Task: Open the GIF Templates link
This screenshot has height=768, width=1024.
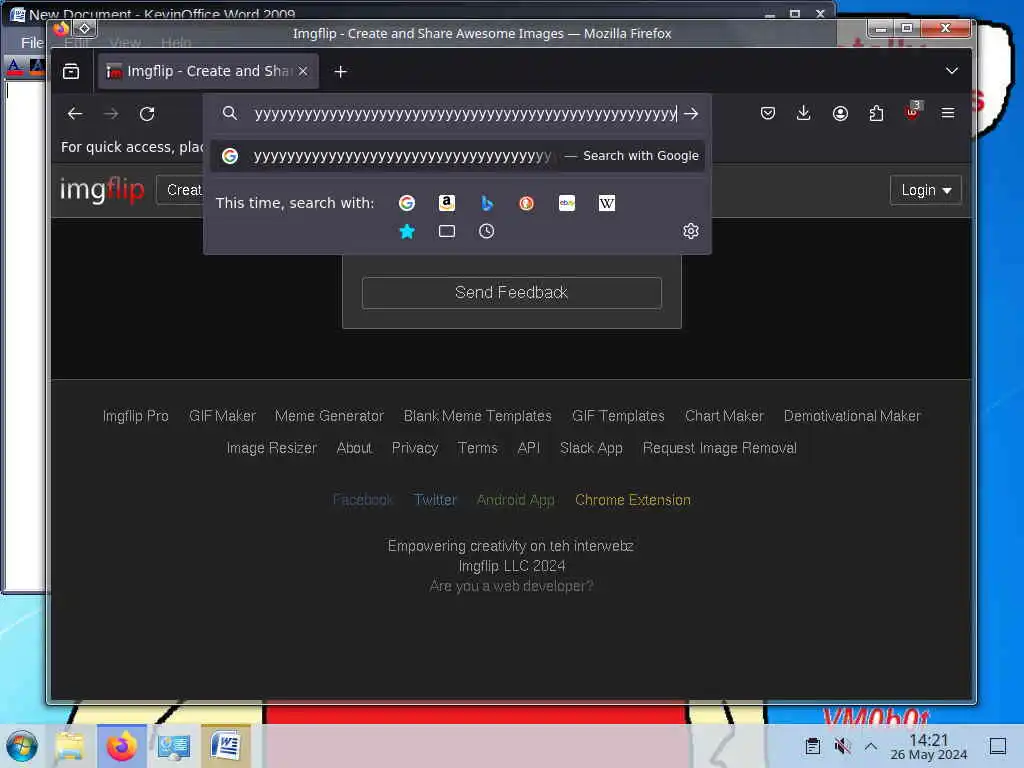Action: [618, 416]
